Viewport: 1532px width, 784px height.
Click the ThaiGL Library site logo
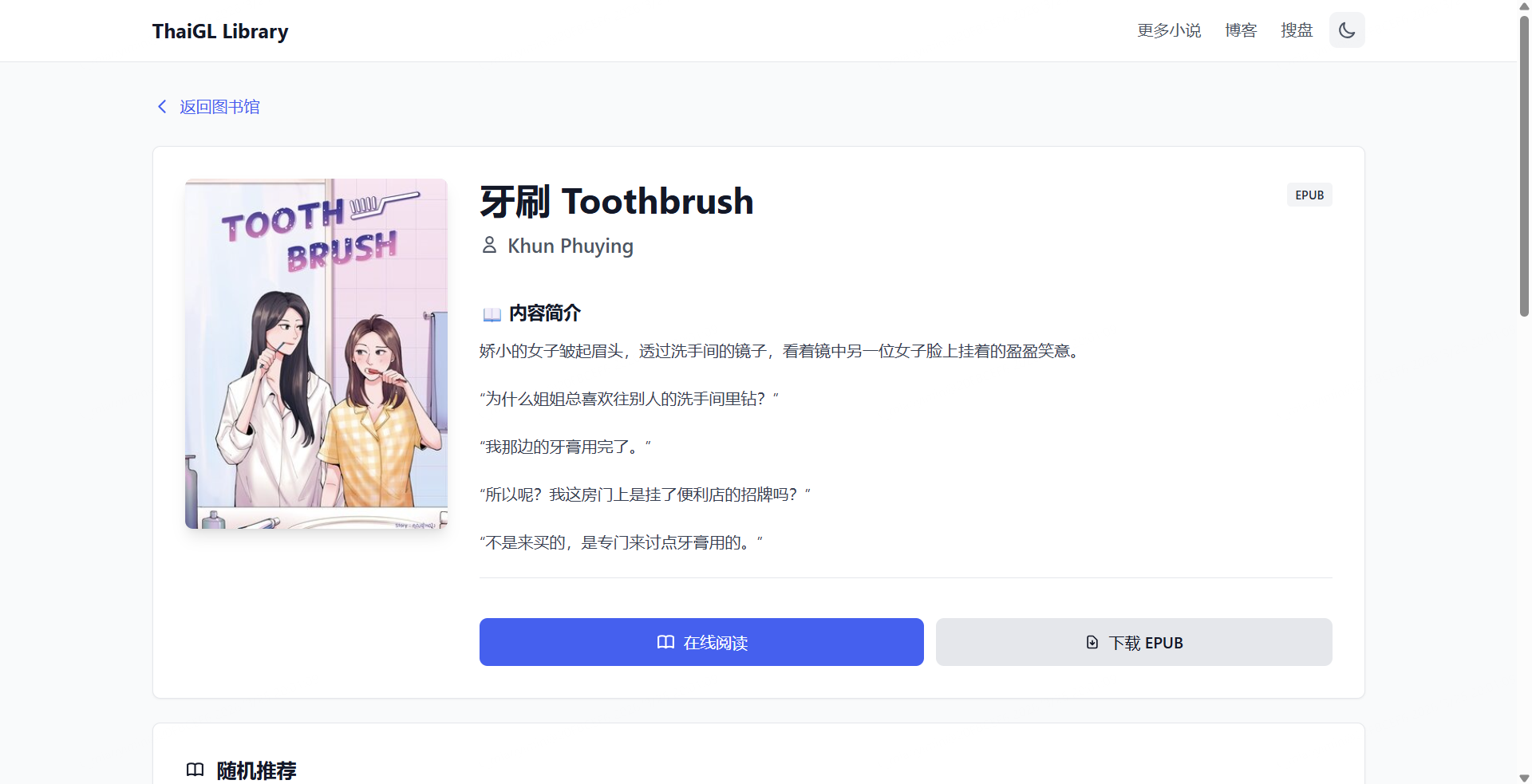220,31
